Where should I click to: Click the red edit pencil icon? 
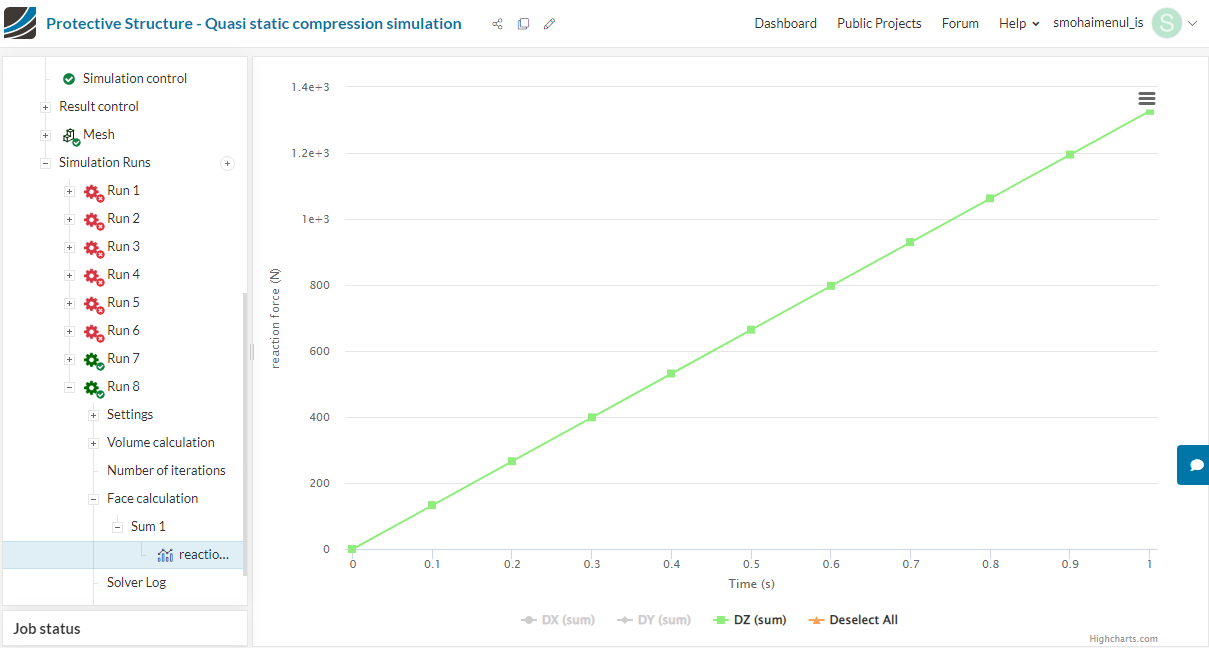point(549,24)
